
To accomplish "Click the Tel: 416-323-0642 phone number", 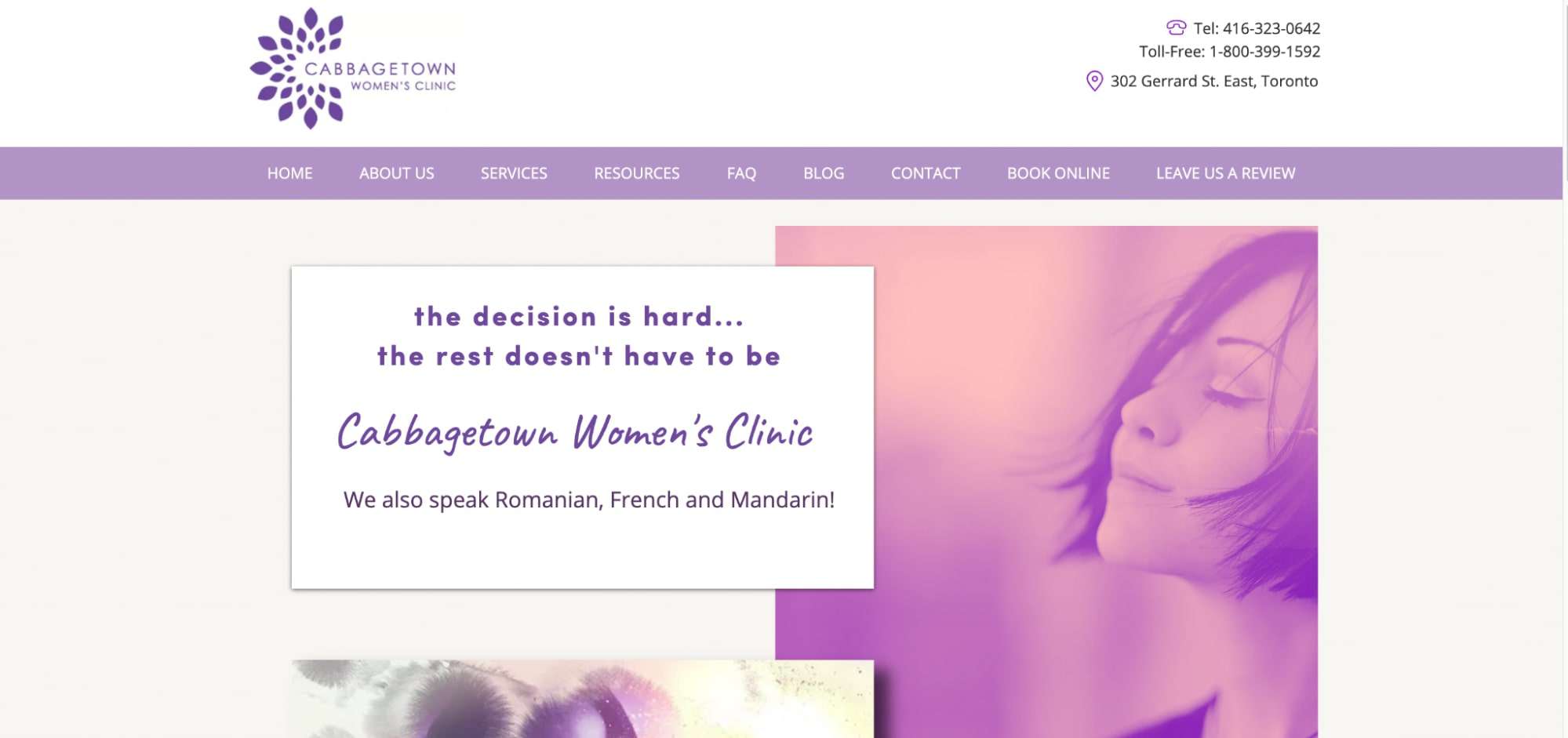I will tap(1257, 28).
